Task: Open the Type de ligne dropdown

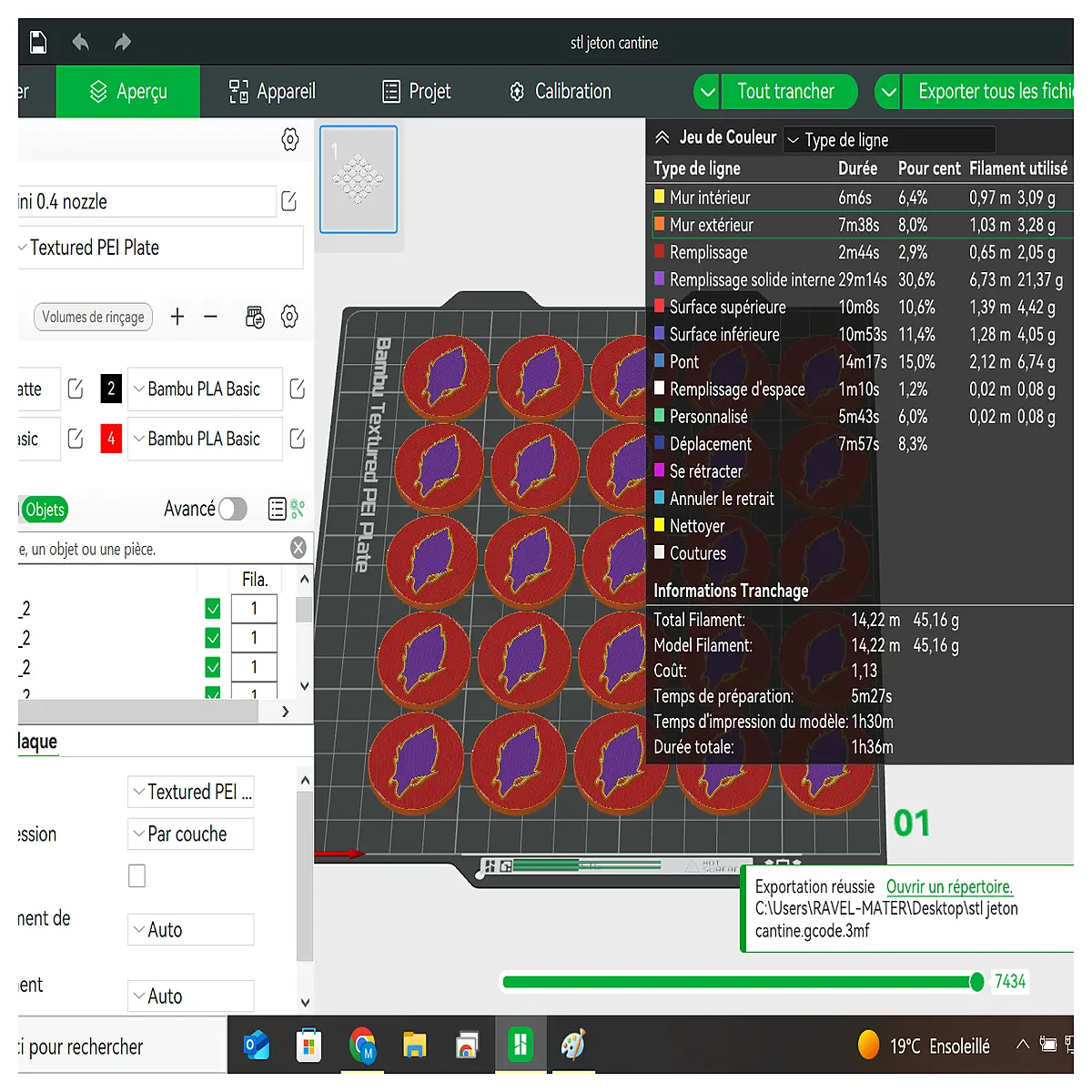Action: click(889, 140)
